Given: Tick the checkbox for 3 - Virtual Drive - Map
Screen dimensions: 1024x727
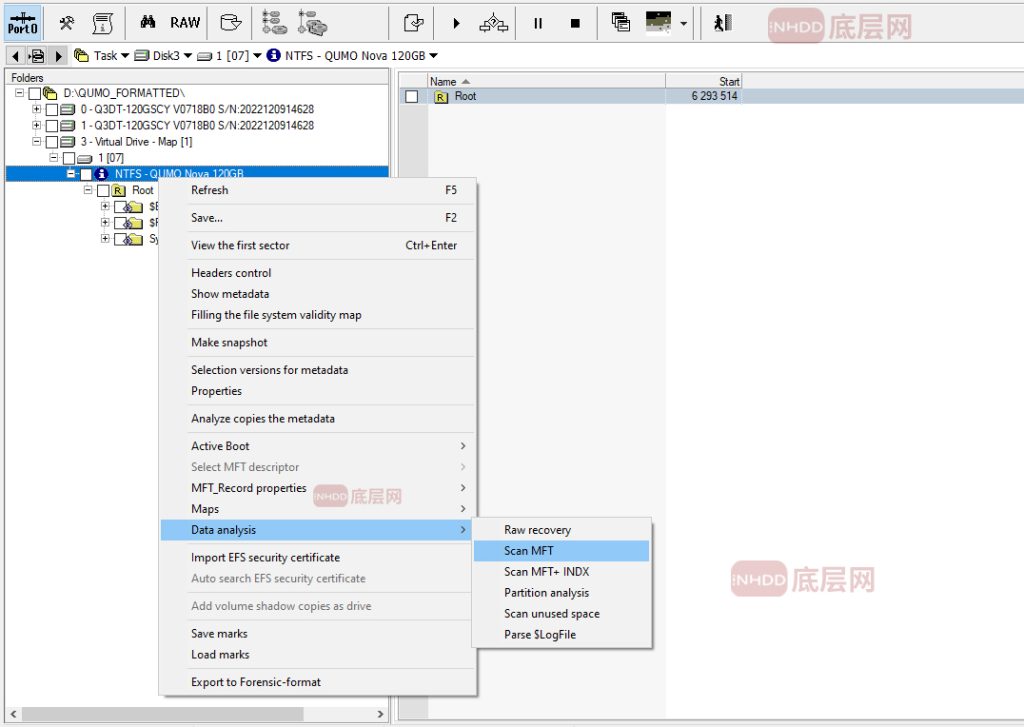Looking at the screenshot, I should click(52, 142).
